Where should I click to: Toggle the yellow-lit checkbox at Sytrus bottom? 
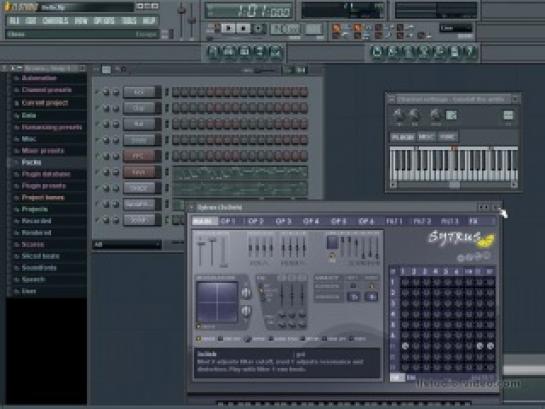199,338
